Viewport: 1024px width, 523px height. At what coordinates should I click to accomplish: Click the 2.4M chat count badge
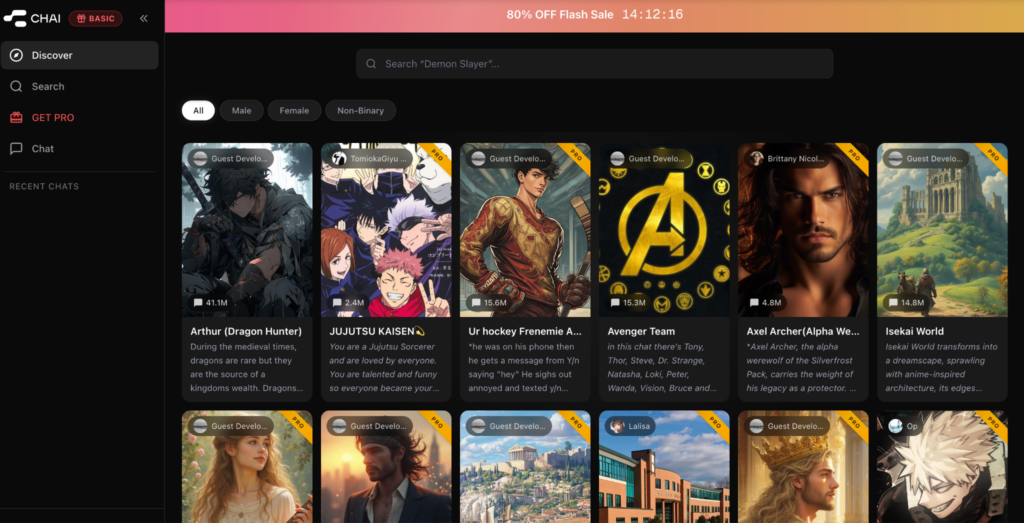(348, 303)
